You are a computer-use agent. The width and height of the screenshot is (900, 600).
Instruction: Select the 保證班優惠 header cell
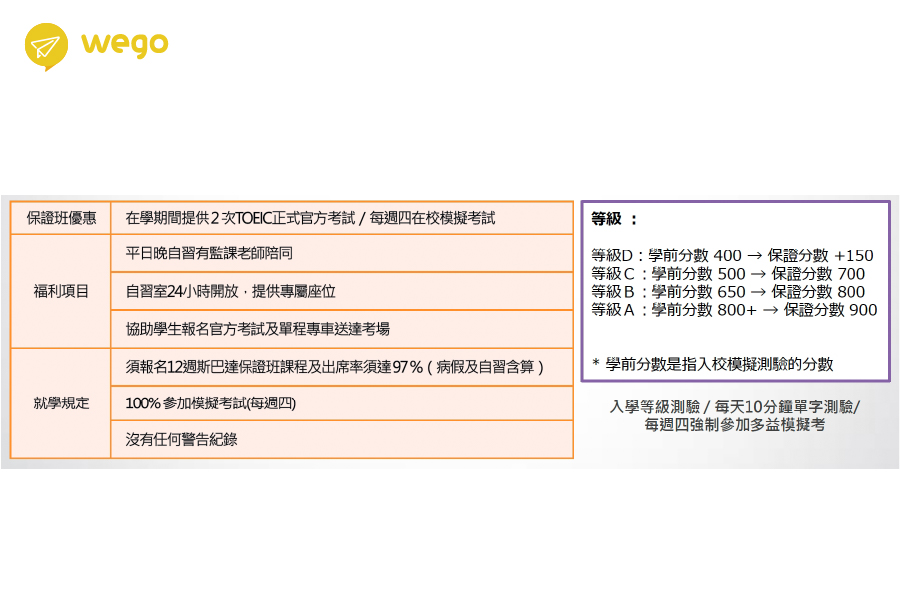pos(61,217)
